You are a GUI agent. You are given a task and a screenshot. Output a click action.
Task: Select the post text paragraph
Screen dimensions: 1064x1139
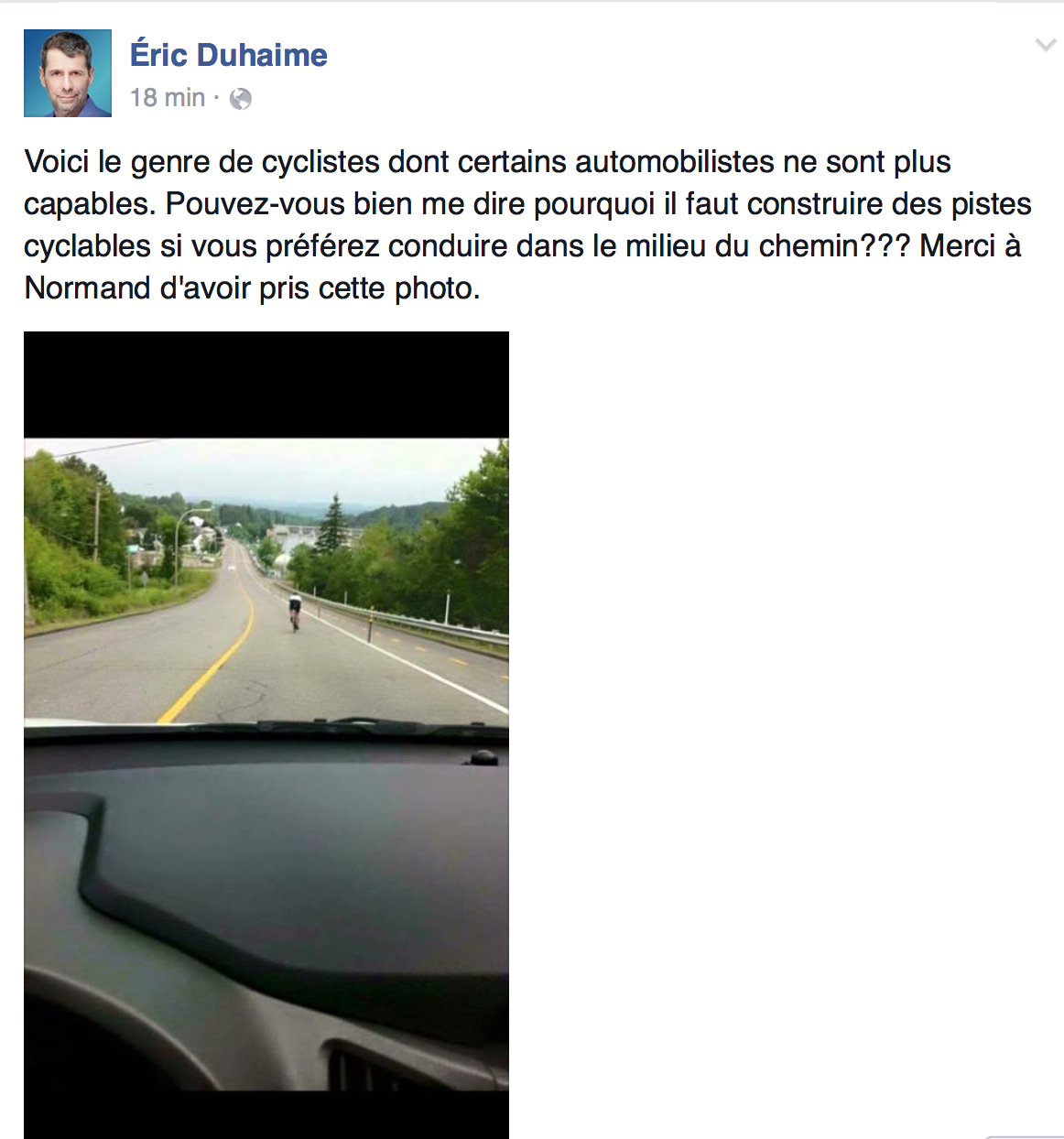coord(527,224)
